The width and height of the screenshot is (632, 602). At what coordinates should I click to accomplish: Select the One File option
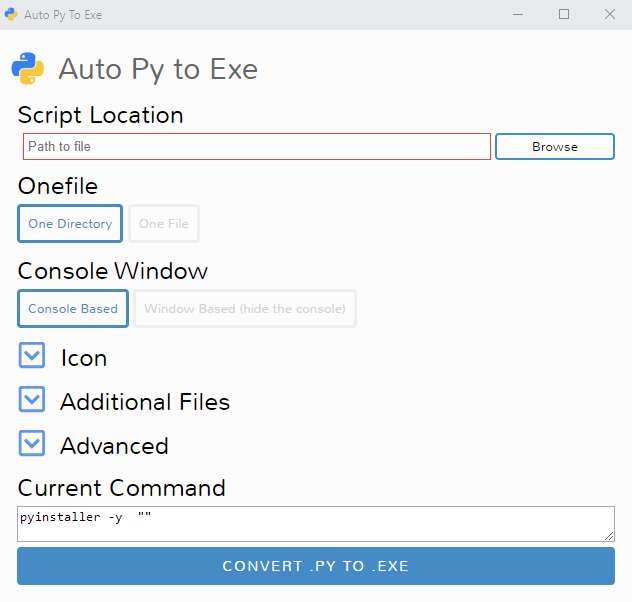tap(164, 224)
